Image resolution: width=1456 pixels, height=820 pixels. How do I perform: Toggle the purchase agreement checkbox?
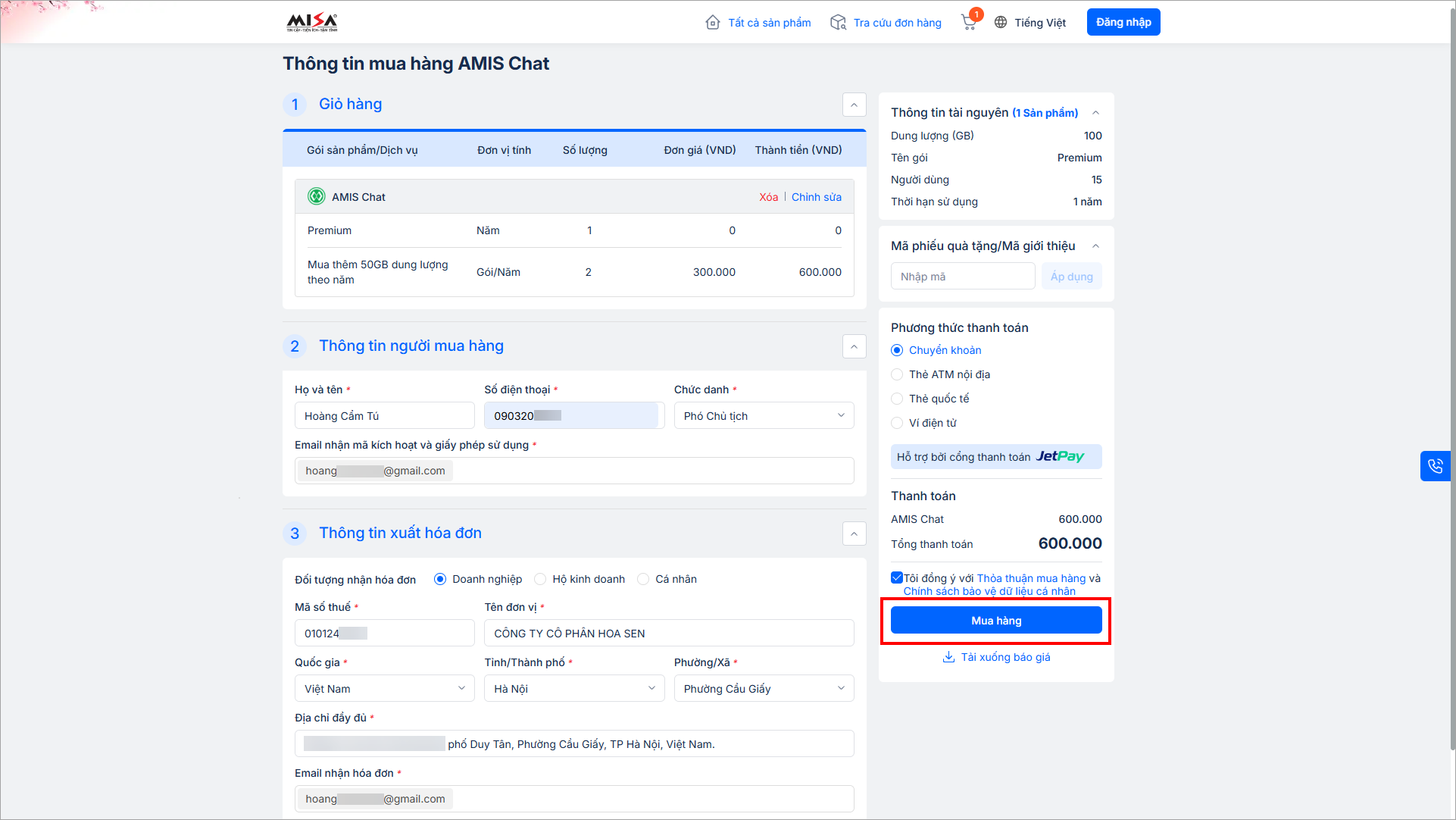(897, 577)
